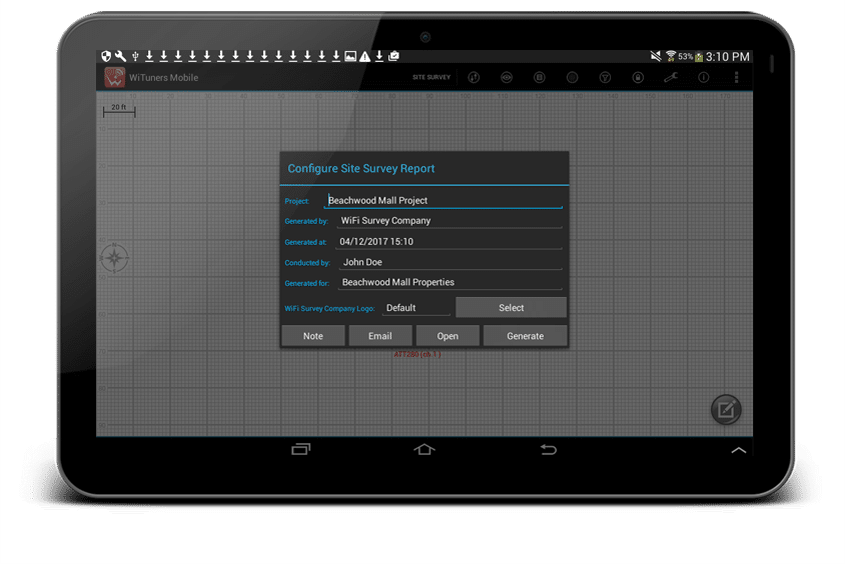Click the Project name field
The height and width of the screenshot is (564, 845).
click(x=443, y=200)
